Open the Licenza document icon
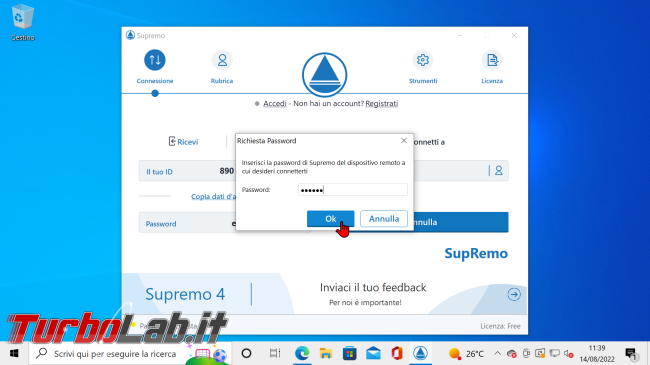 click(x=492, y=60)
